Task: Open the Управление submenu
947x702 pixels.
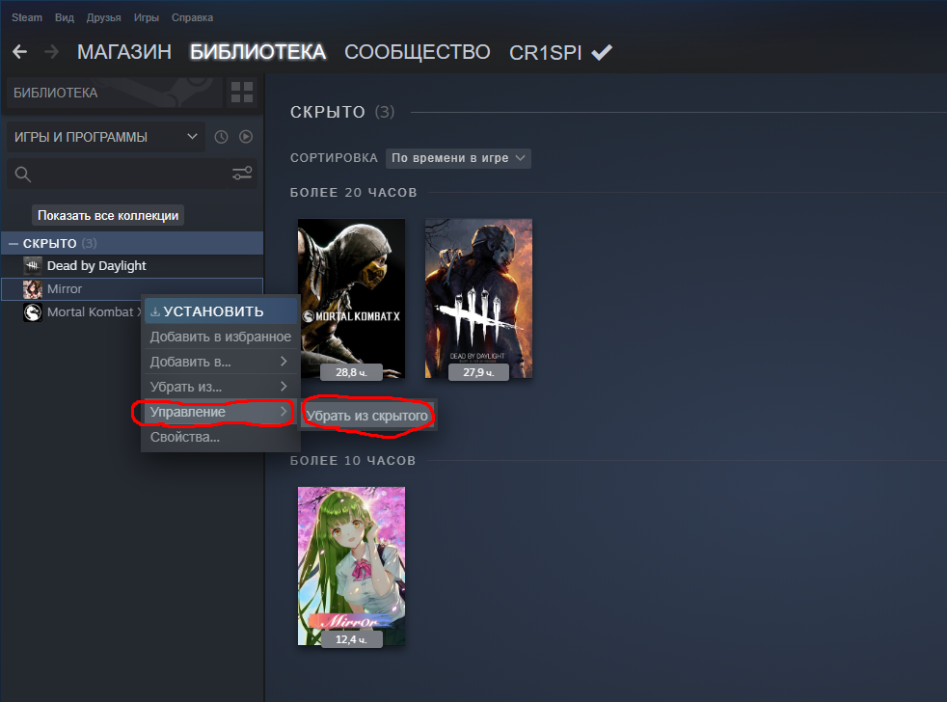Action: [x=220, y=412]
